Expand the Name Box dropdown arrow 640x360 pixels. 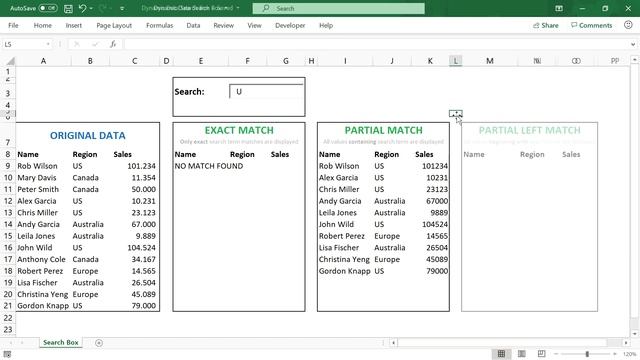48,44
